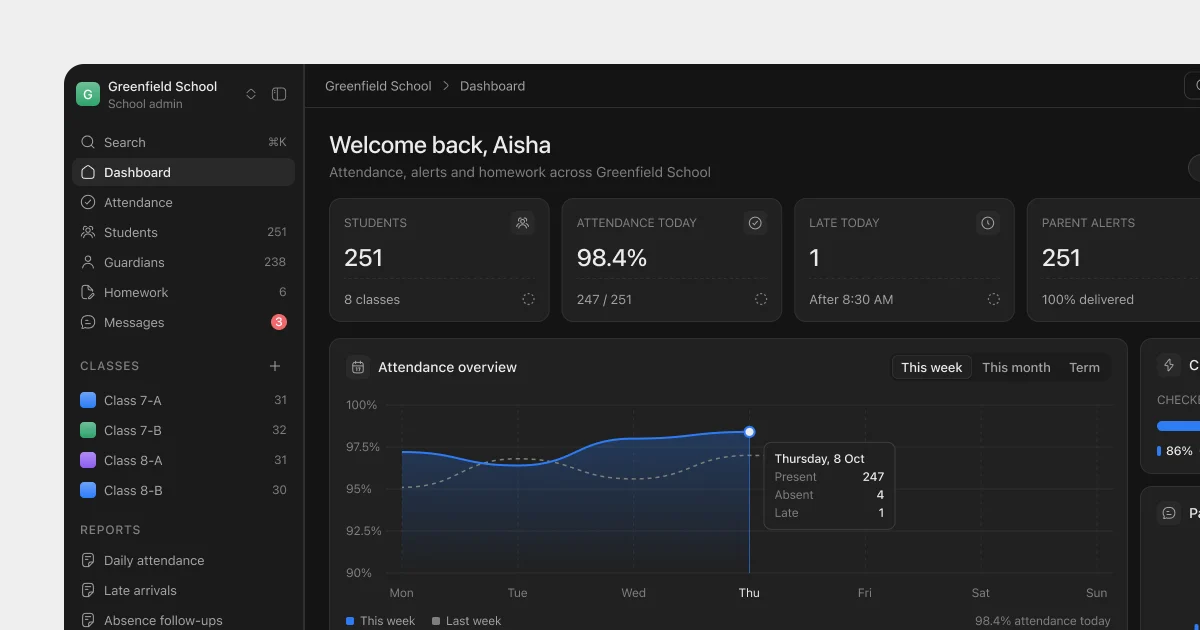Click the dotted circle in Late Today card
Screen dimensions: 1200x630
[994, 299]
